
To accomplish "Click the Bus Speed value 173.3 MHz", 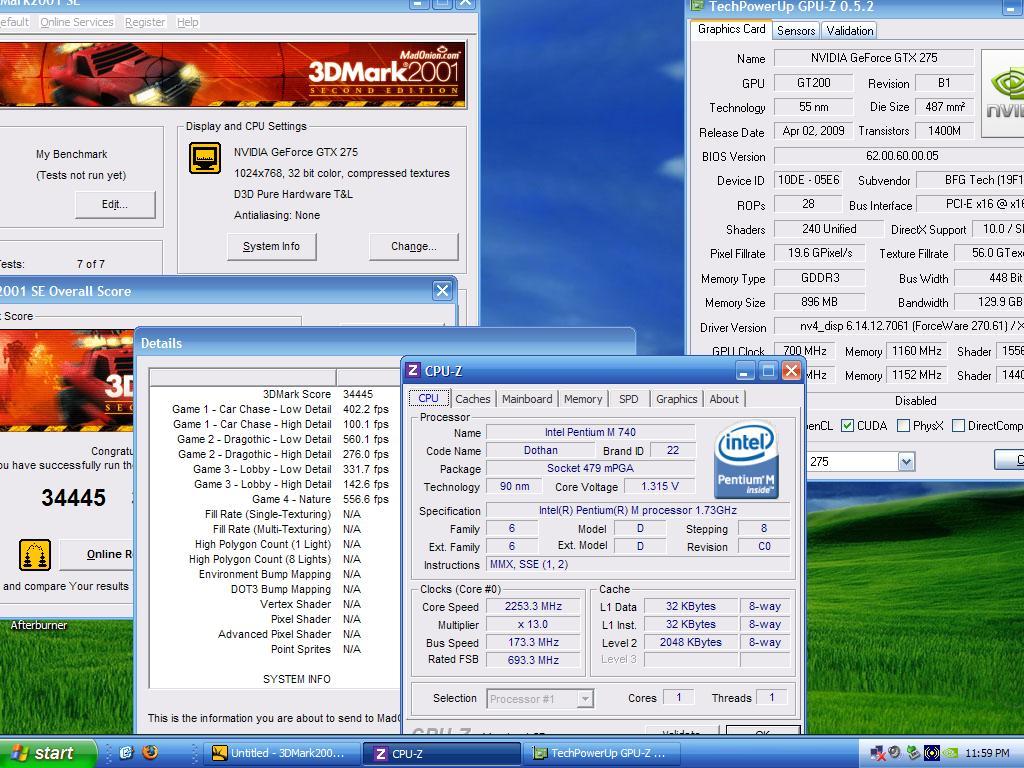I will 534,643.
